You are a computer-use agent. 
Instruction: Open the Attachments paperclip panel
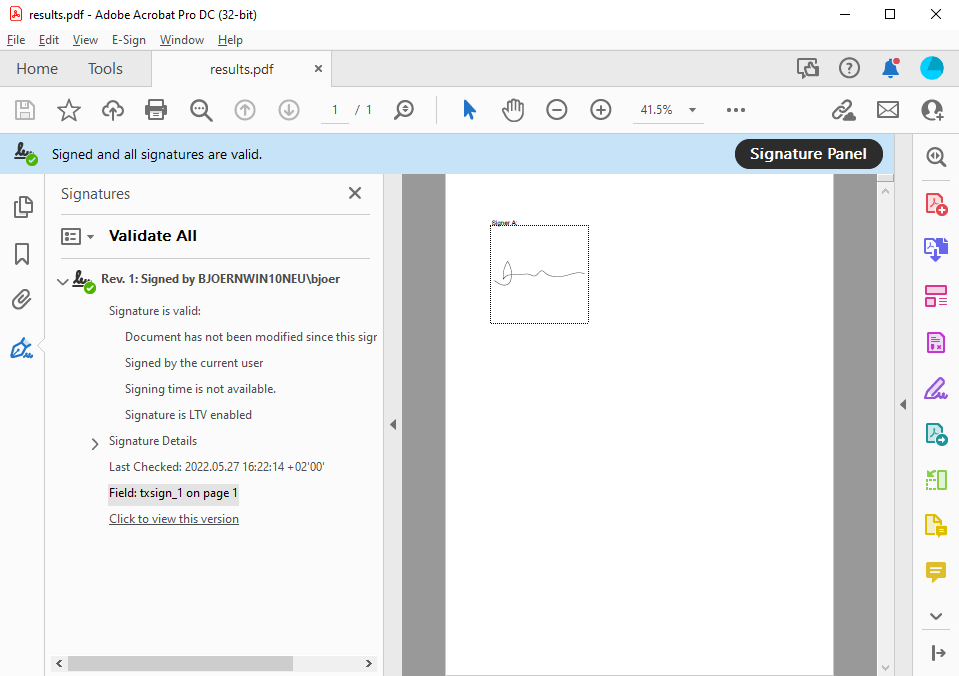tap(21, 300)
